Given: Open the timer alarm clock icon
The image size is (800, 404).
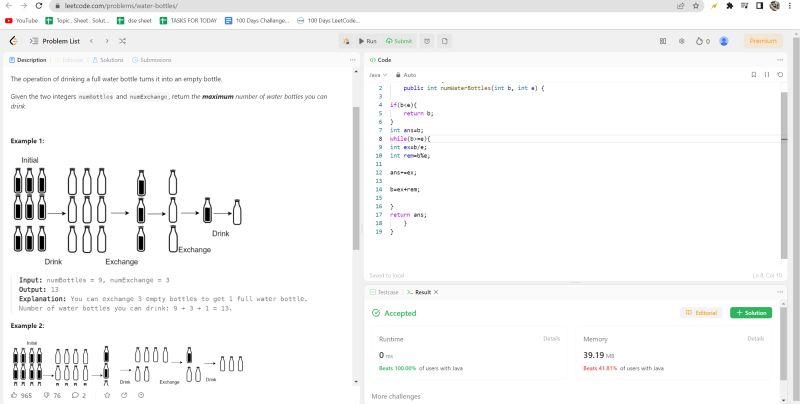Looking at the screenshot, I should [427, 41].
